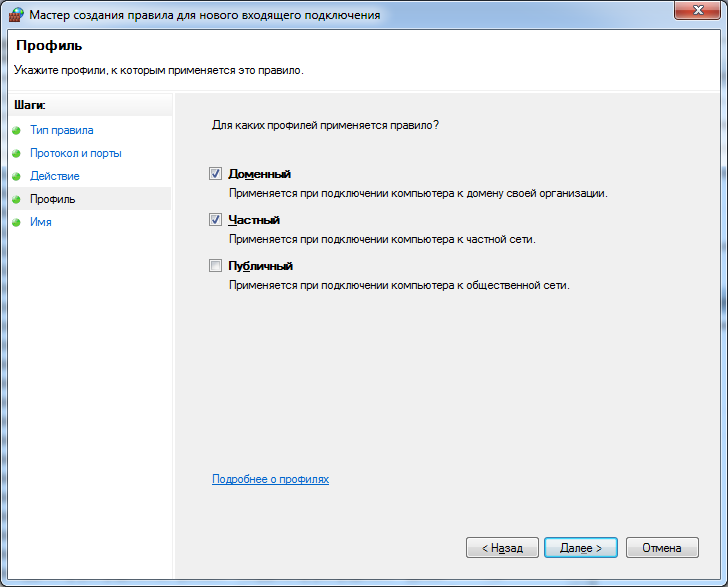728x587 pixels.
Task: Open the Протокол и порты step label
Action: click(x=76, y=153)
